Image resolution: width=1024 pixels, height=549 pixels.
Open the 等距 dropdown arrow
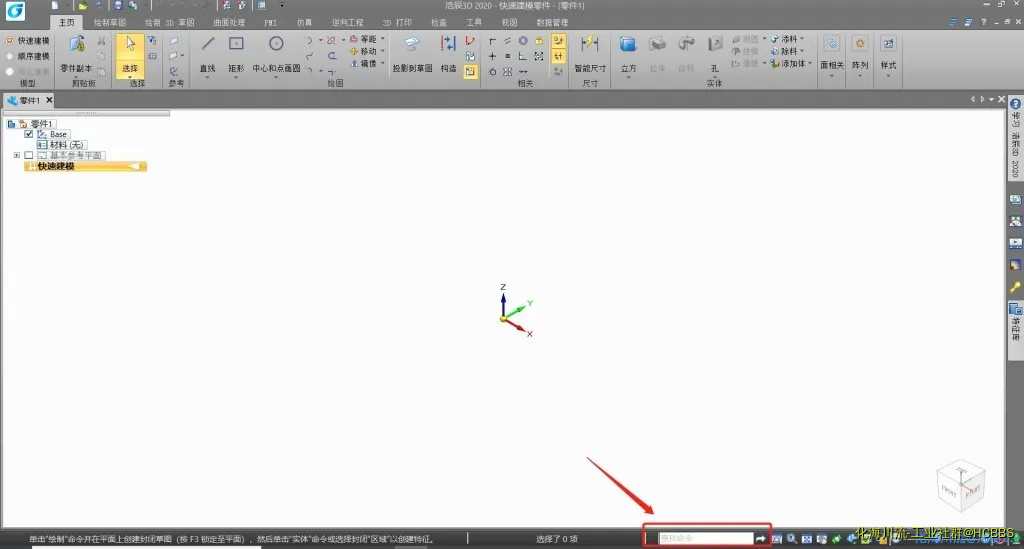pos(383,39)
